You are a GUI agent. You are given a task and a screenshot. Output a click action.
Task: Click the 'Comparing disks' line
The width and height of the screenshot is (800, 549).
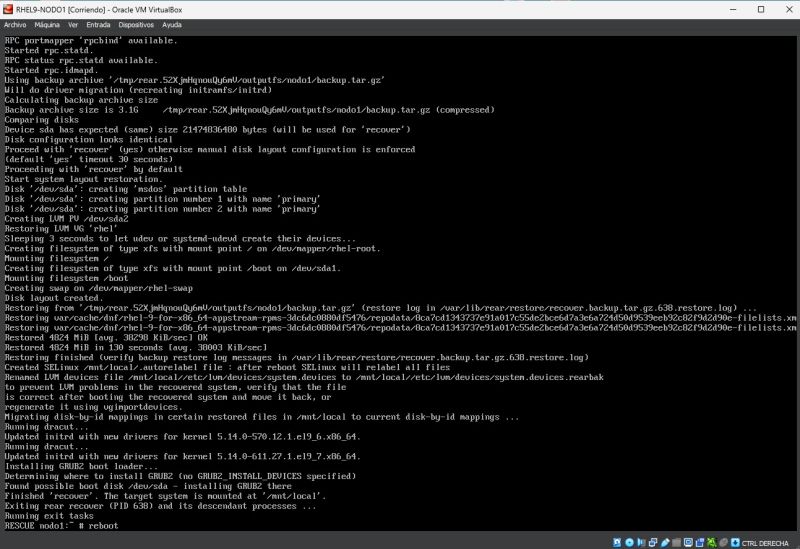coord(42,120)
